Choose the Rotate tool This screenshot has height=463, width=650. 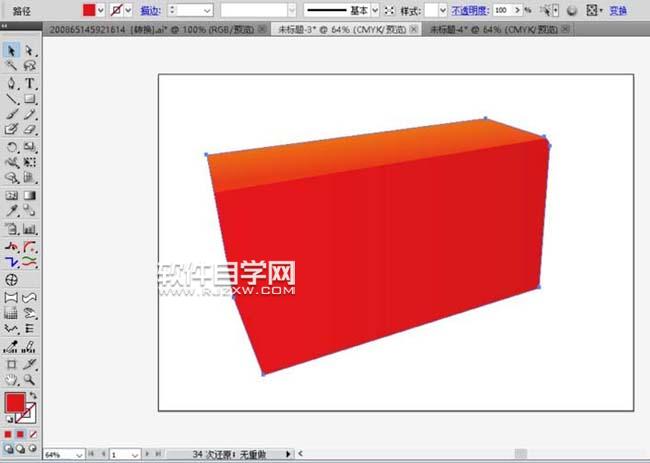[11, 147]
